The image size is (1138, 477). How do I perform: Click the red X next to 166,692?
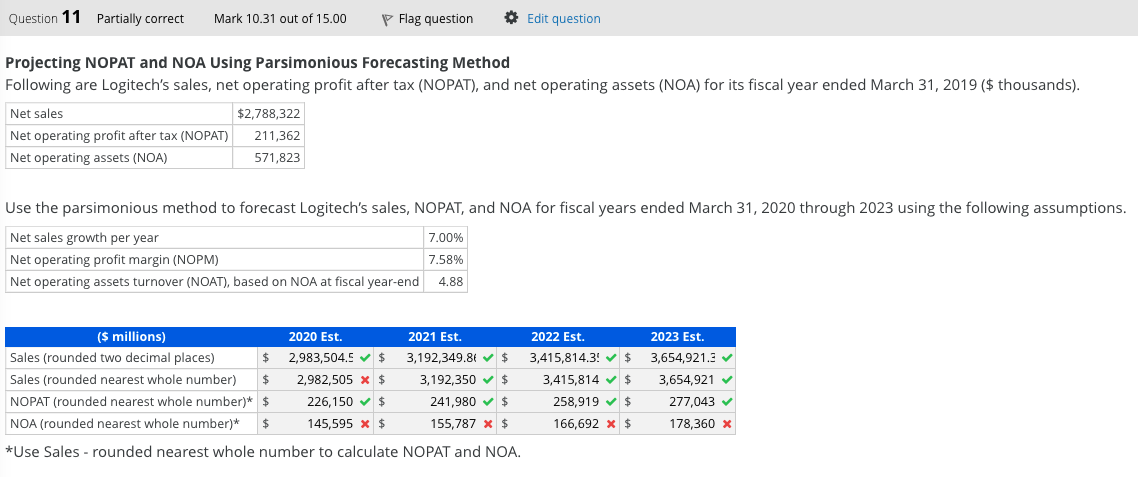tap(610, 423)
